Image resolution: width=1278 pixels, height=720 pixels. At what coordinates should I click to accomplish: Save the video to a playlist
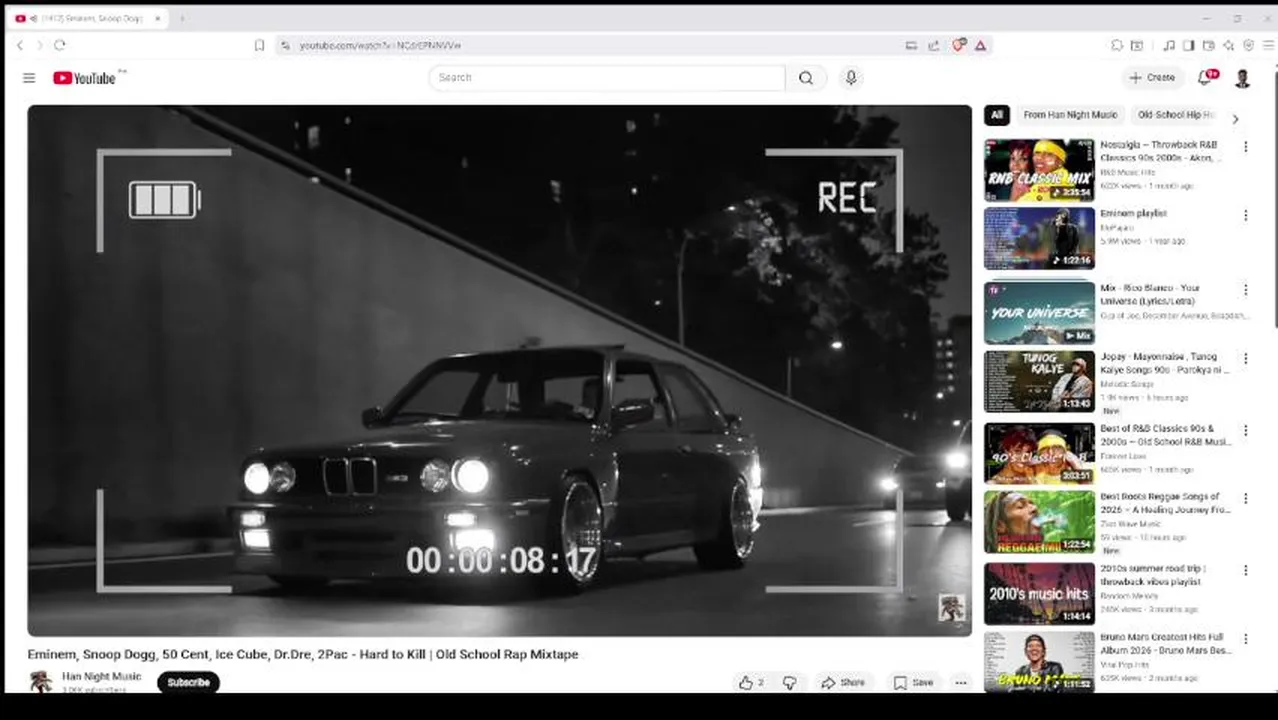pos(913,683)
